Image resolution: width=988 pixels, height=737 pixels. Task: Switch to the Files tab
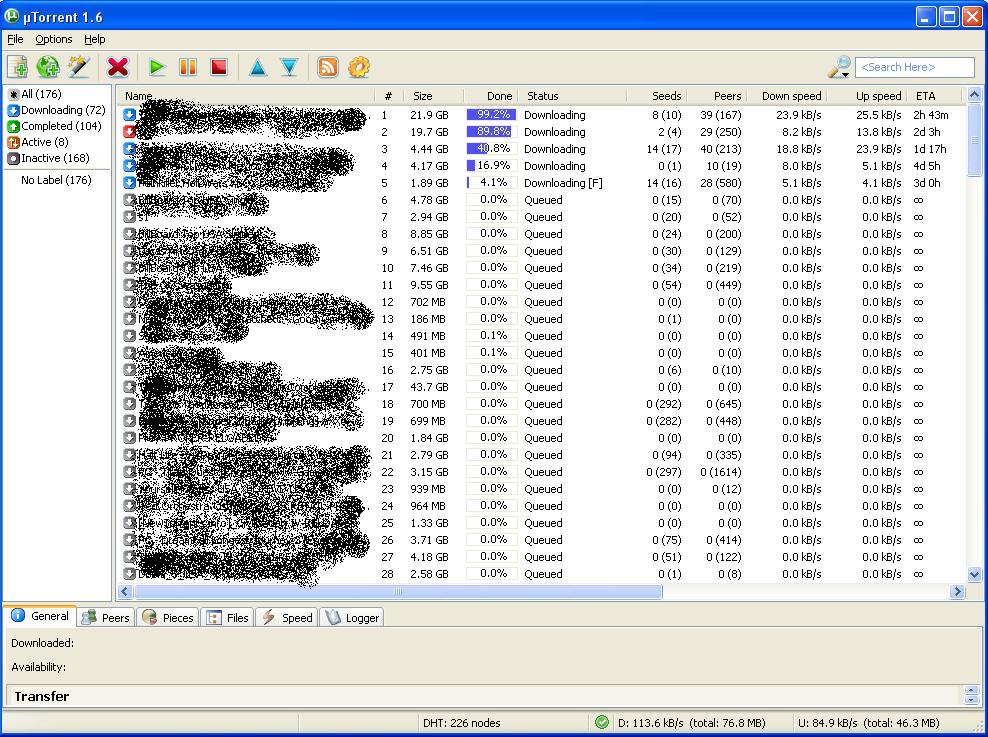227,617
